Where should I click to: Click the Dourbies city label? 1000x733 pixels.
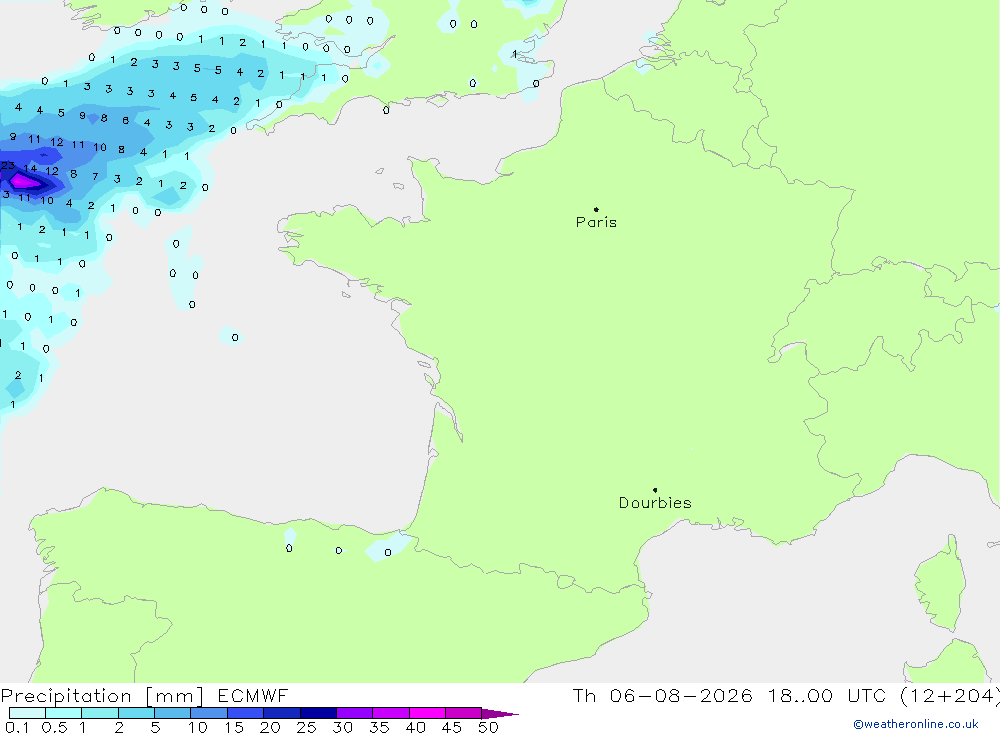tap(655, 503)
